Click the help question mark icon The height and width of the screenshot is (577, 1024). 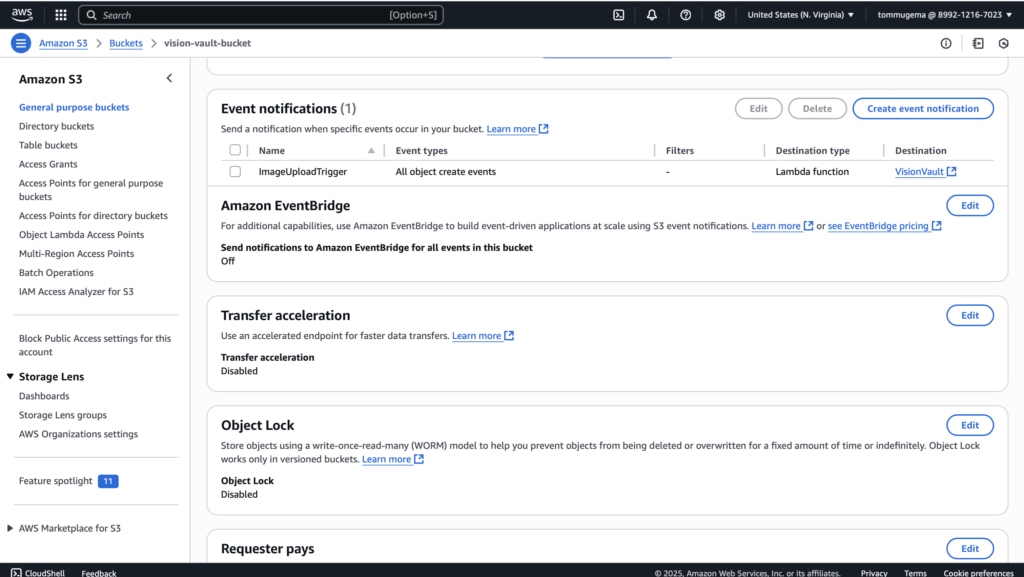(685, 15)
